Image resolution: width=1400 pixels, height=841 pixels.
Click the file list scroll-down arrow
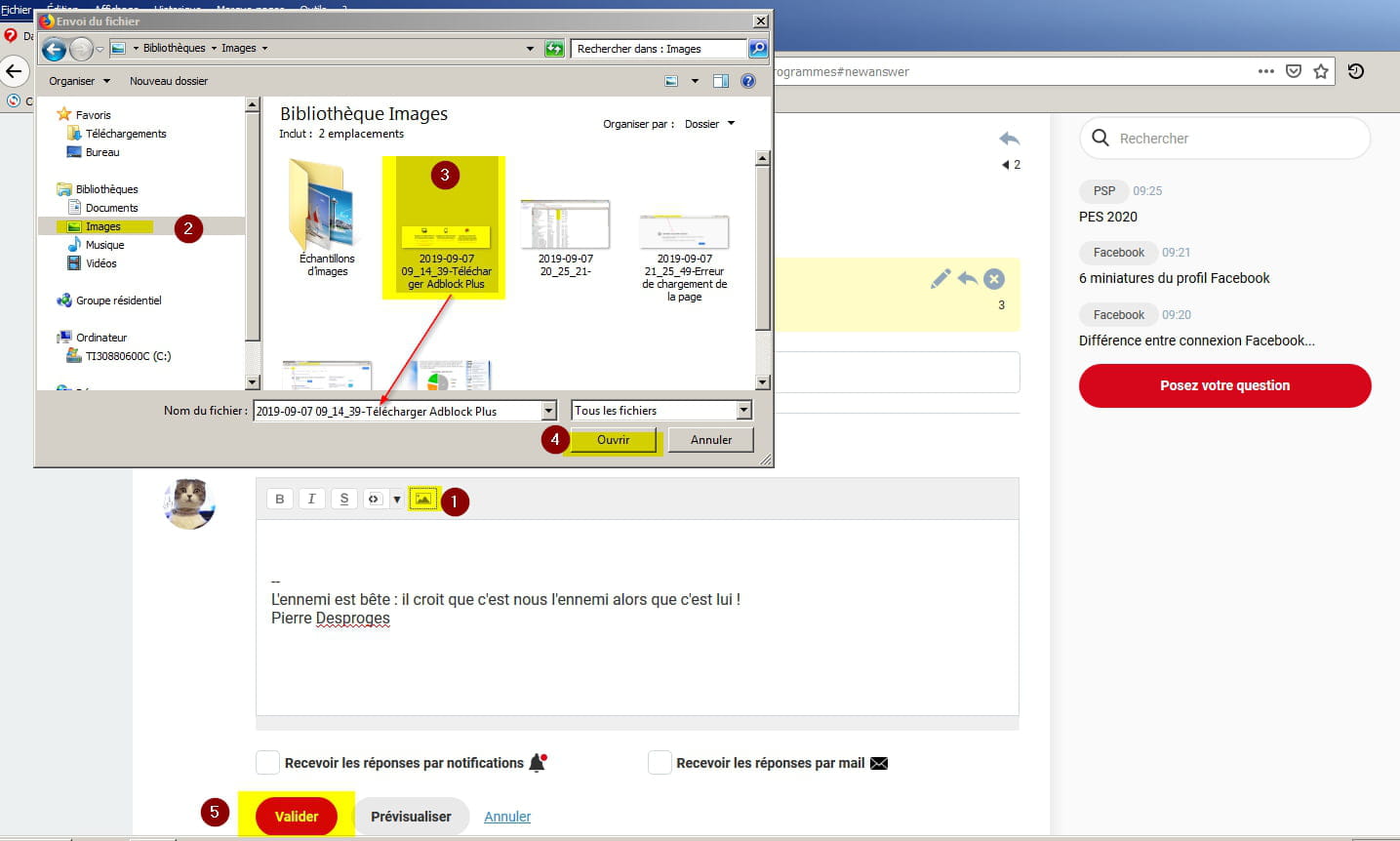tap(763, 382)
